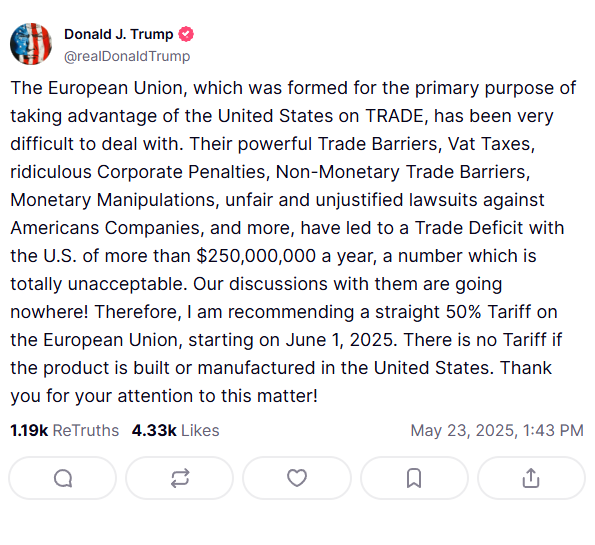ReTruth the post with the arrows icon
This screenshot has width=595, height=545.
pos(179,478)
